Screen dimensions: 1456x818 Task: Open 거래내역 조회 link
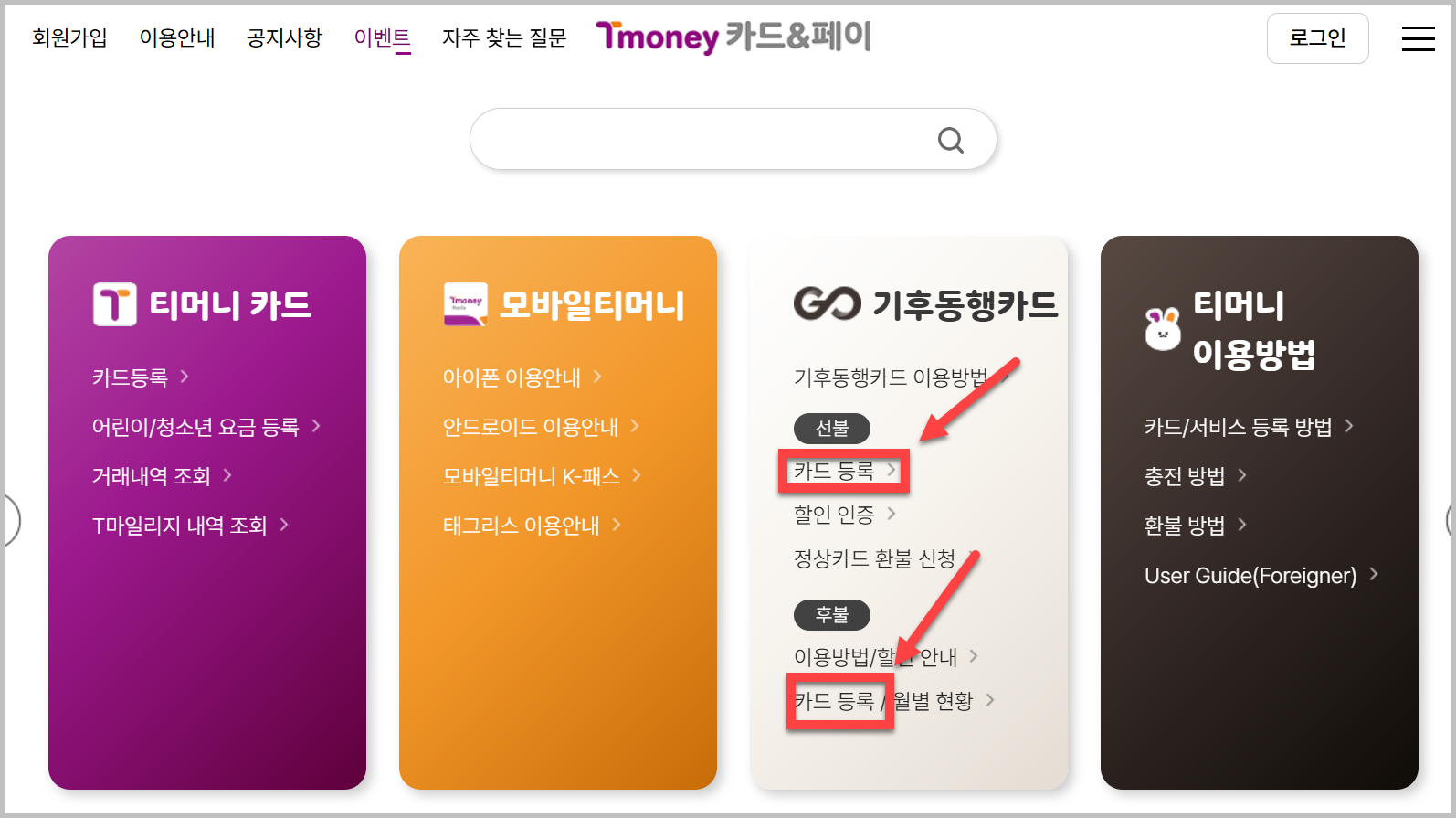coord(152,476)
